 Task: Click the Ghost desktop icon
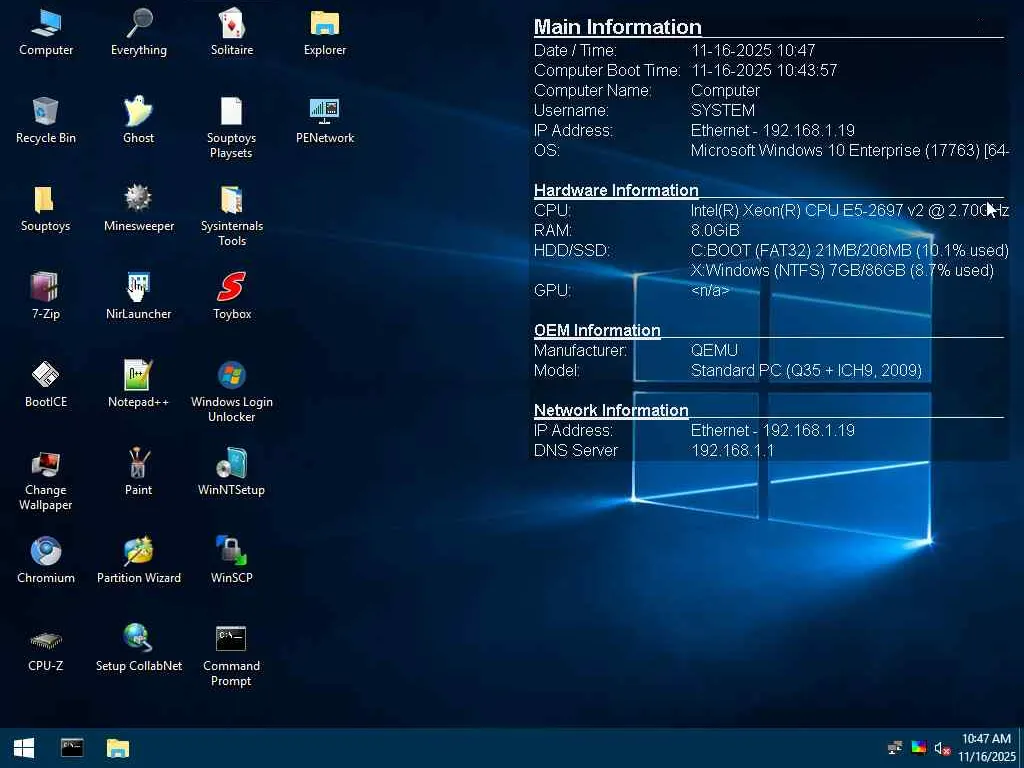point(138,121)
